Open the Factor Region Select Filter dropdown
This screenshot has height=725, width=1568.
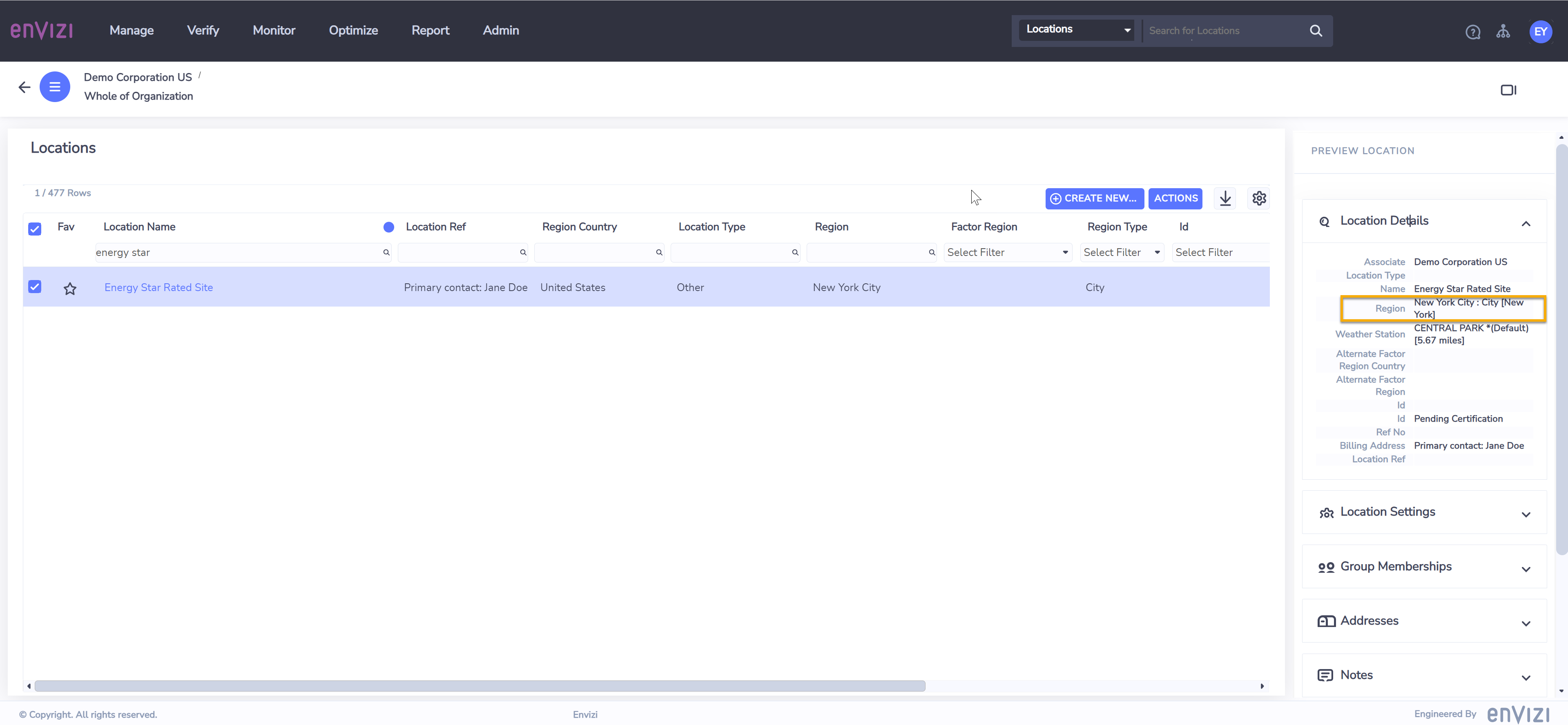coord(1008,252)
